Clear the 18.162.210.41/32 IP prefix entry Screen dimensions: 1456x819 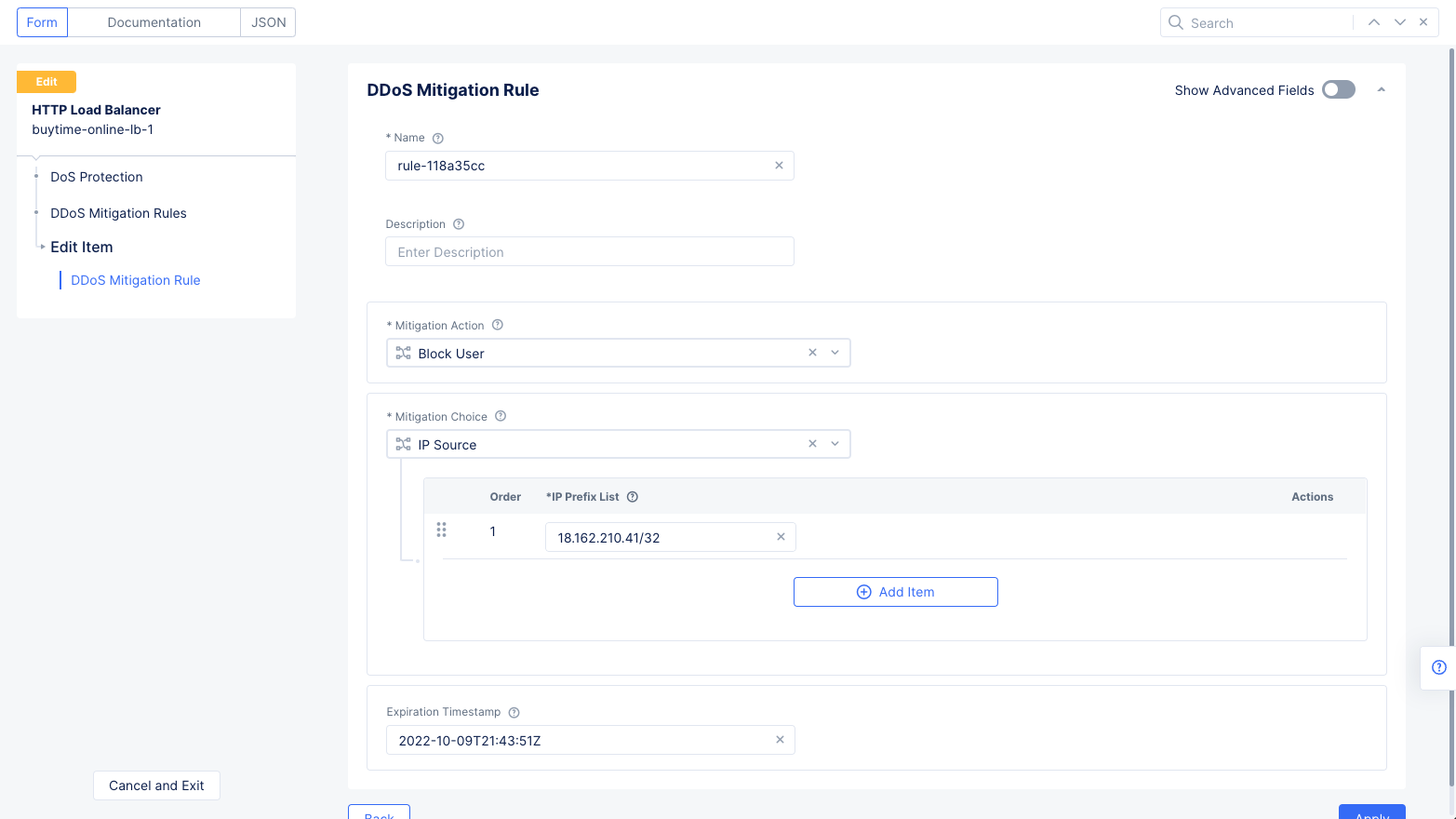[x=781, y=537]
